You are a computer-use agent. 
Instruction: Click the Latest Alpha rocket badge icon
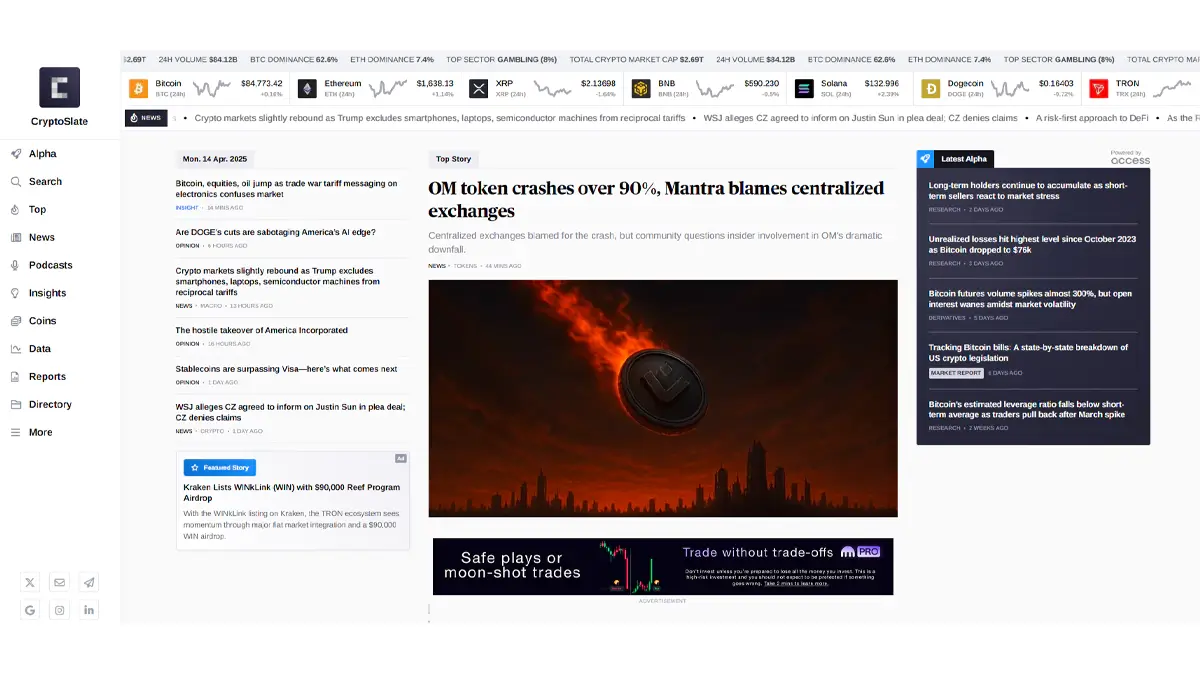click(x=926, y=159)
